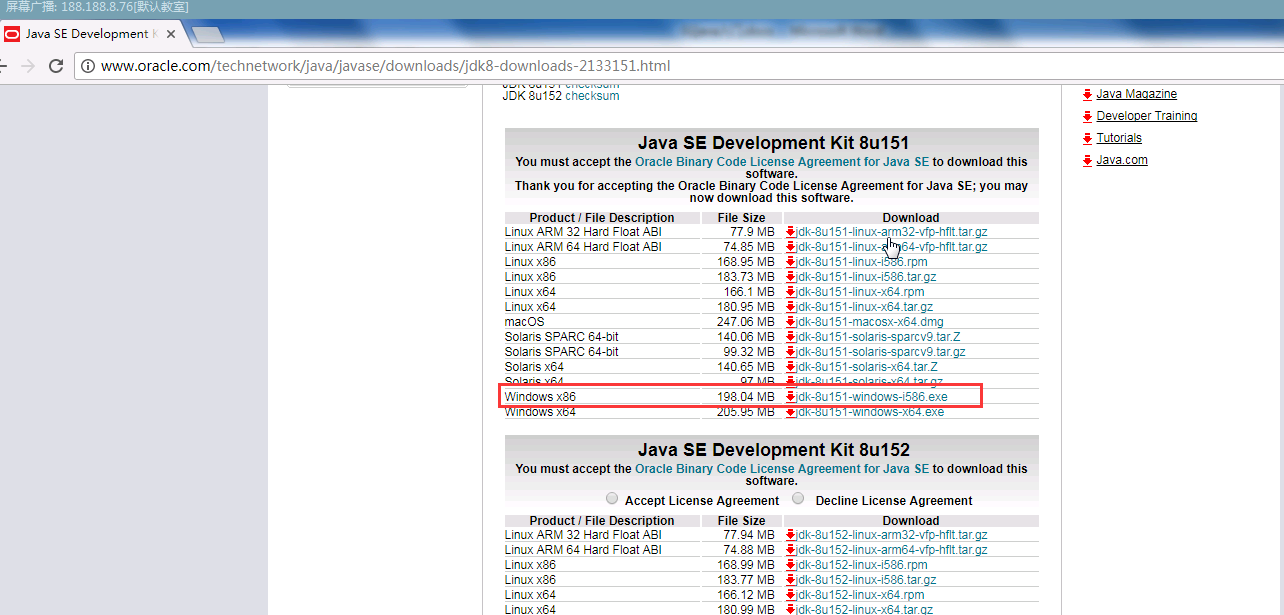This screenshot has height=615, width=1284.
Task: Download jdk-8u151-linux-arm32-vfp-hflt.tar.gz
Action: click(892, 232)
